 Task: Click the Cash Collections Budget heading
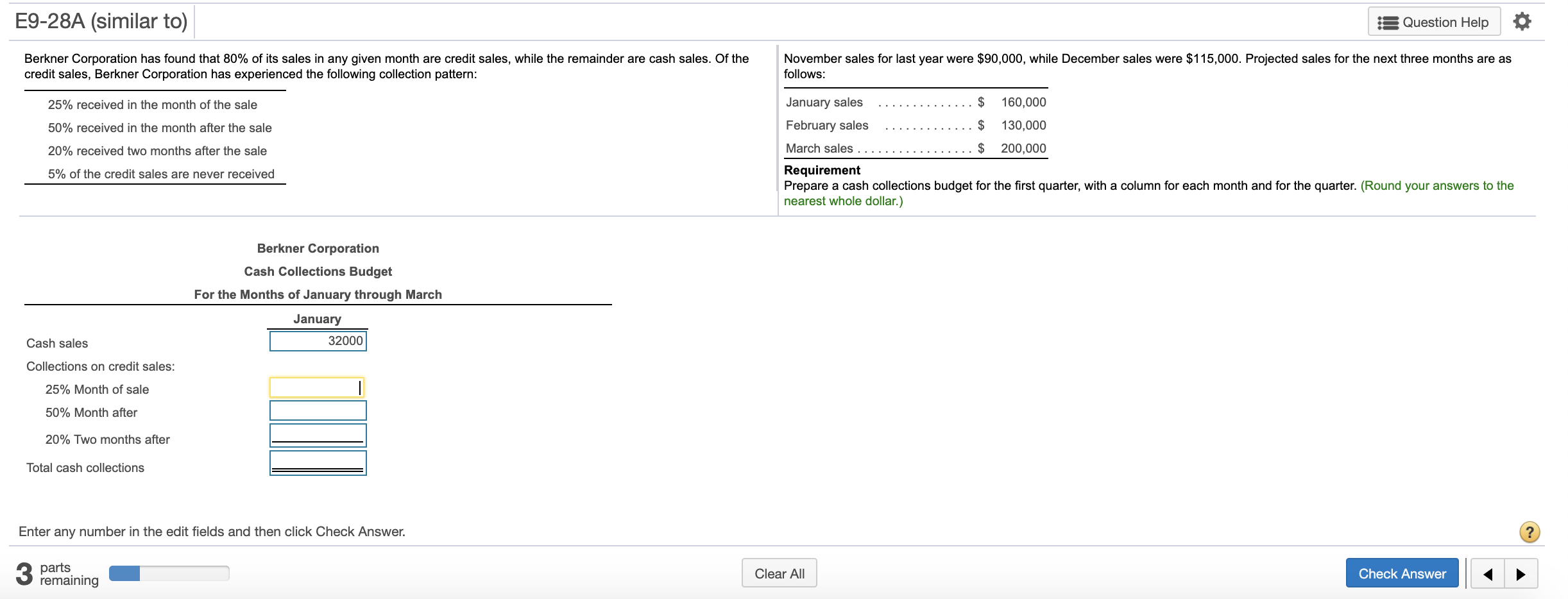tap(318, 271)
